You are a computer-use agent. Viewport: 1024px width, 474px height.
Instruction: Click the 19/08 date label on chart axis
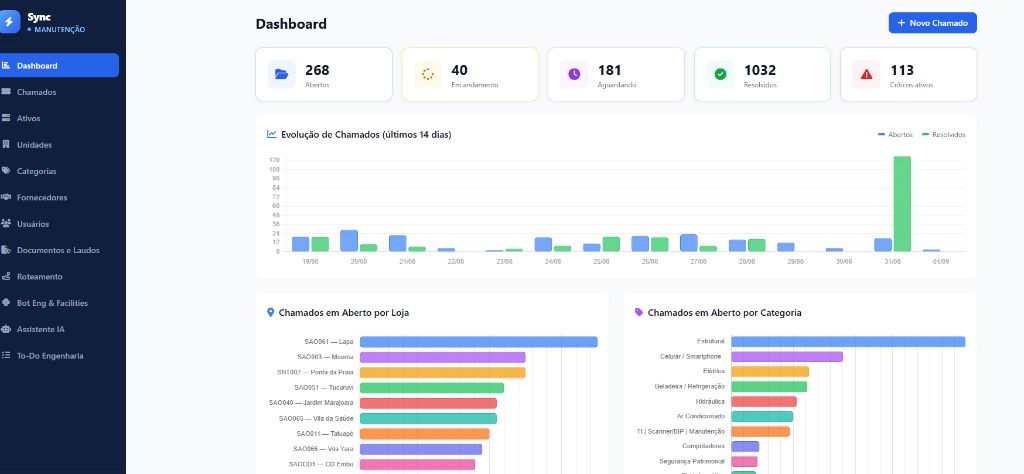pyautogui.click(x=310, y=262)
